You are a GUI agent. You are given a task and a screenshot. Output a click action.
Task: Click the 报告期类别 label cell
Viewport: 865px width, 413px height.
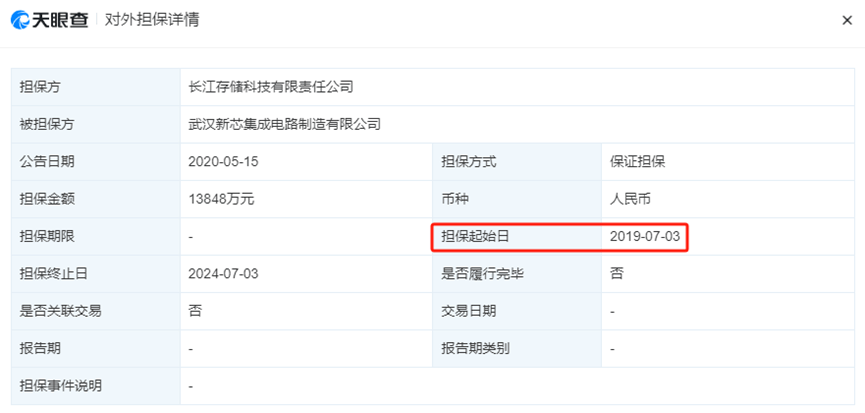click(x=517, y=348)
